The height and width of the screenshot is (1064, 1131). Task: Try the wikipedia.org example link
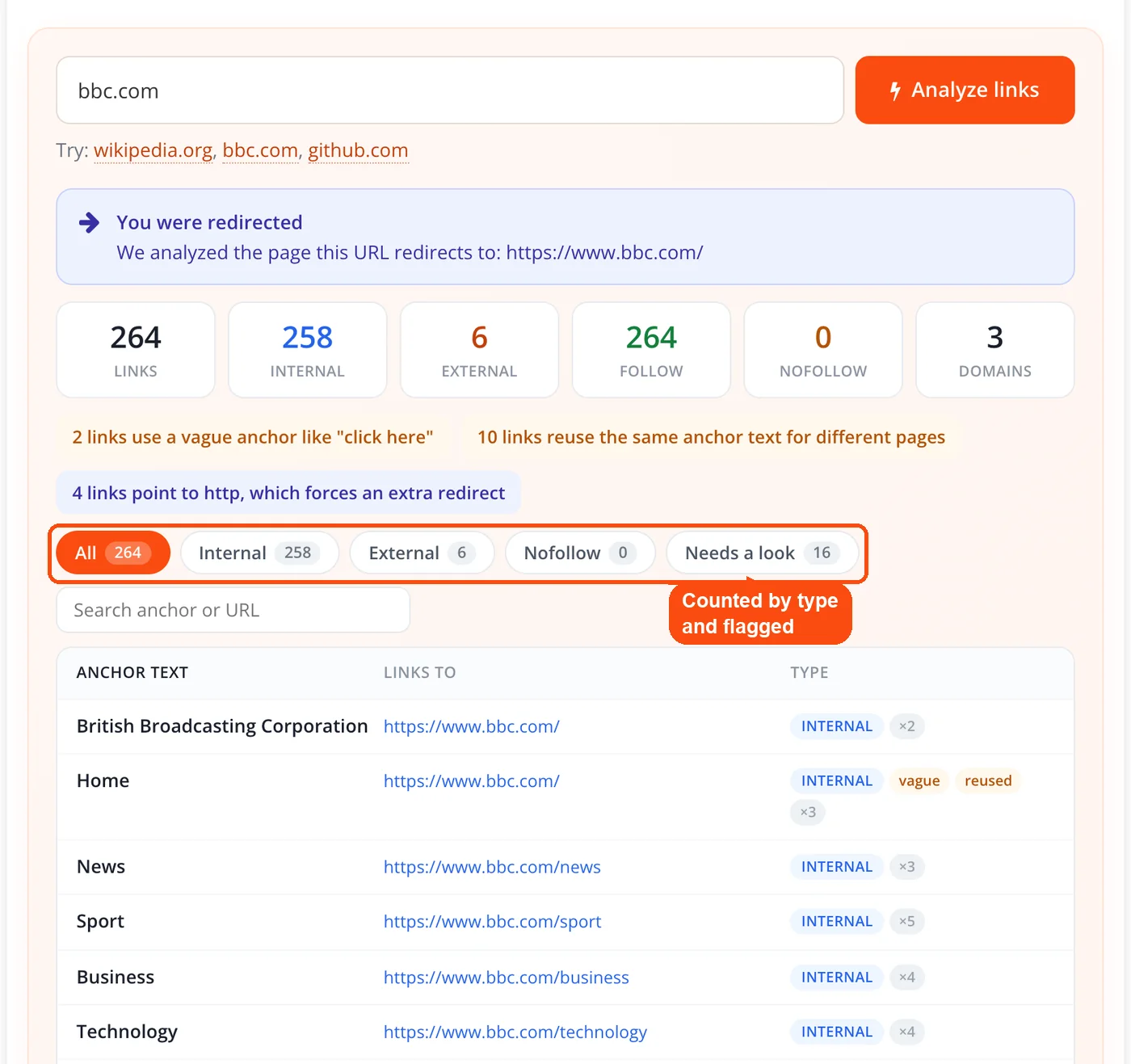153,150
